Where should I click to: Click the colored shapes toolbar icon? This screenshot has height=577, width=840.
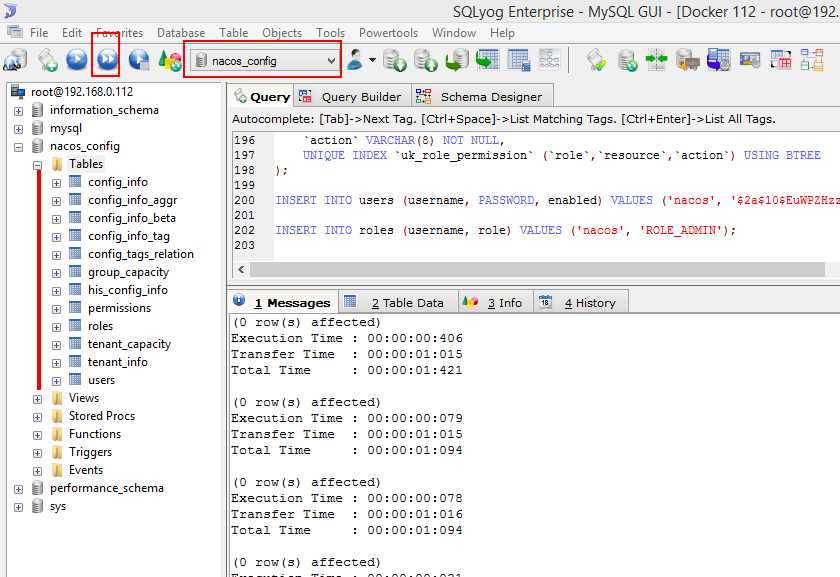[x=170, y=60]
